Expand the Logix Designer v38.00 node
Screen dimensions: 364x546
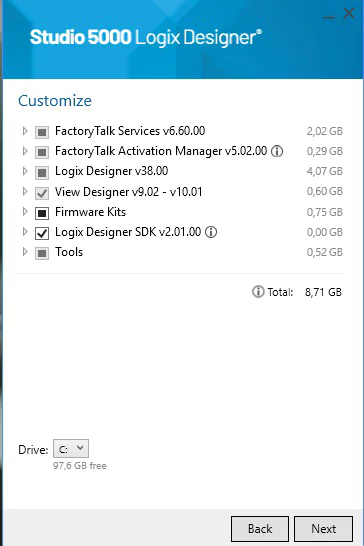pyautogui.click(x=25, y=171)
